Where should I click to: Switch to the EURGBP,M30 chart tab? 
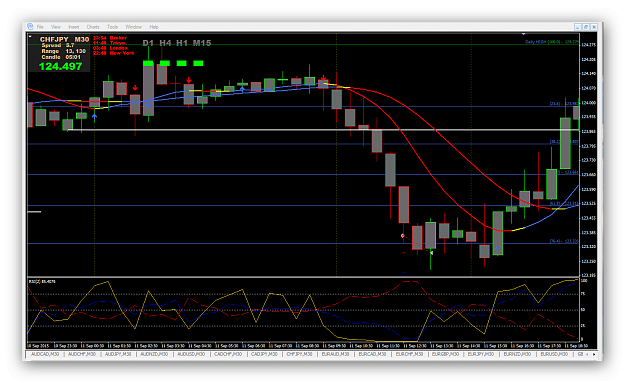(x=445, y=354)
